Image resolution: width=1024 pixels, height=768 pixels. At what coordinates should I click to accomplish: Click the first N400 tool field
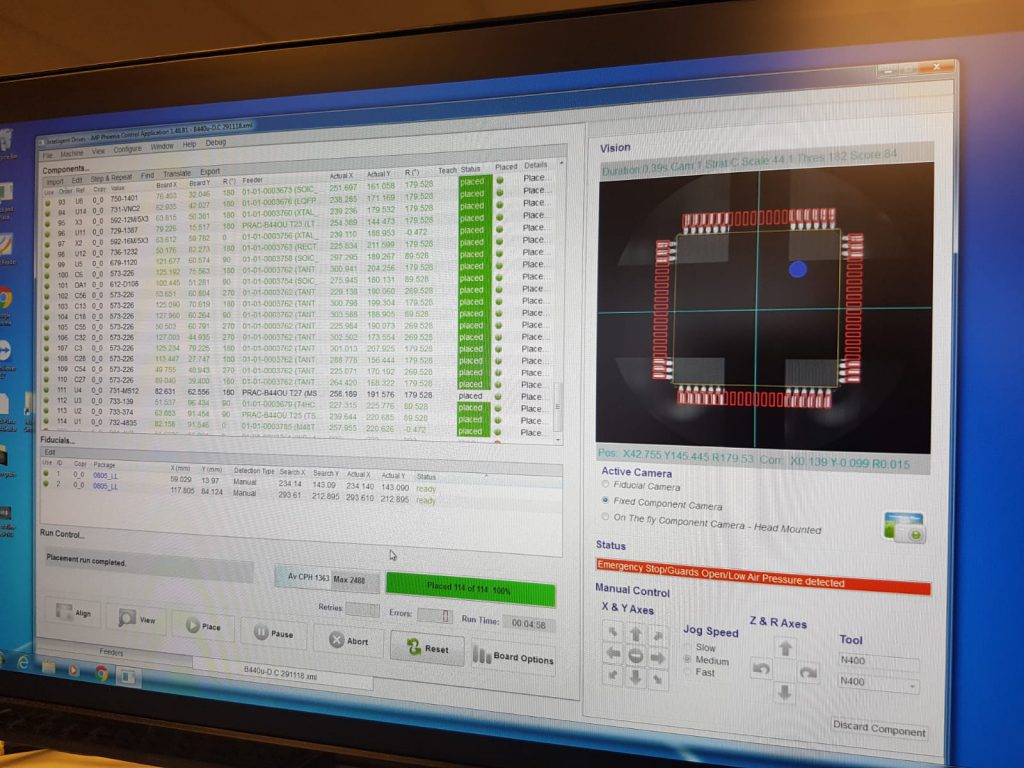pyautogui.click(x=879, y=662)
